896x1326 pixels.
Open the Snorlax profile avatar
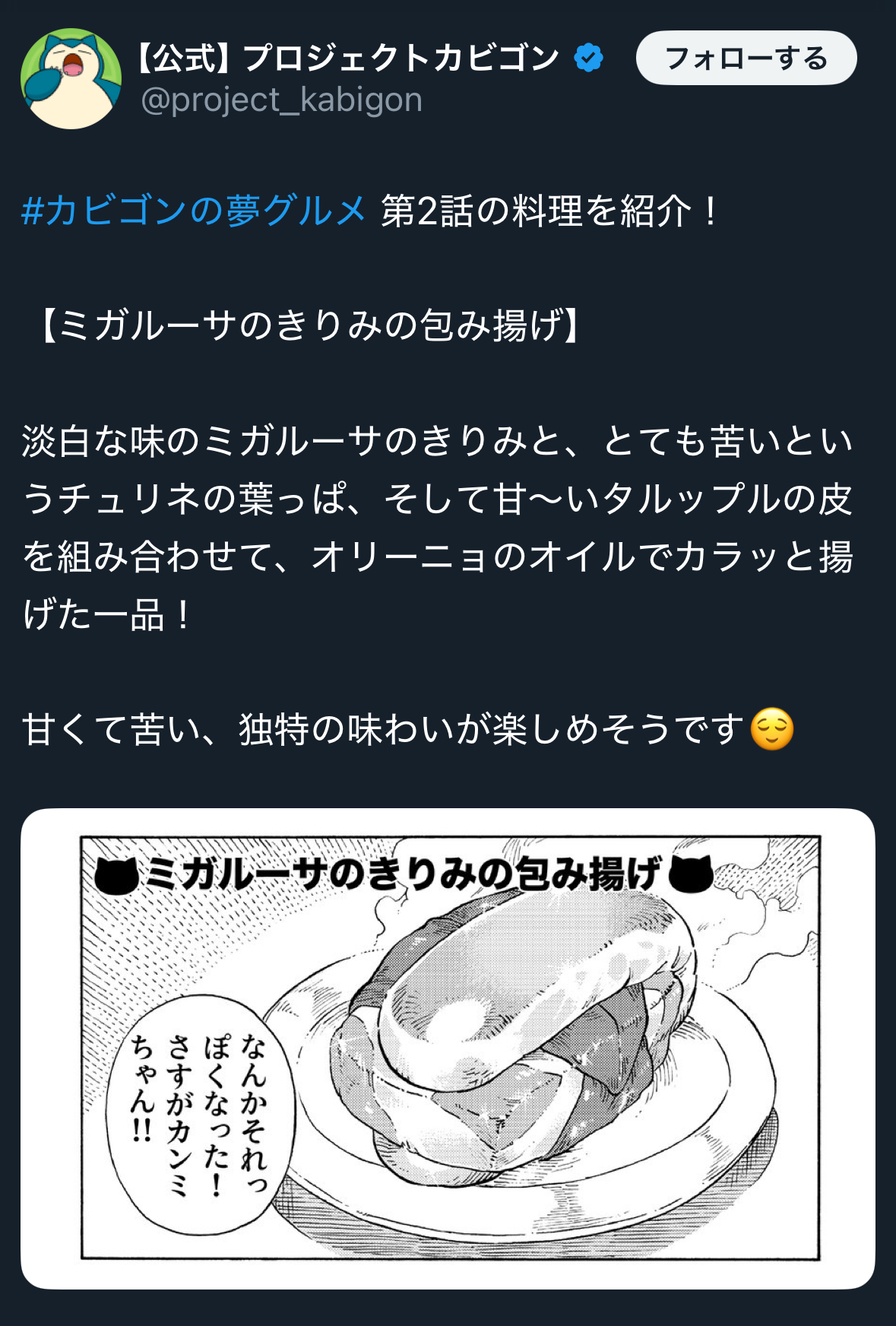(71, 79)
